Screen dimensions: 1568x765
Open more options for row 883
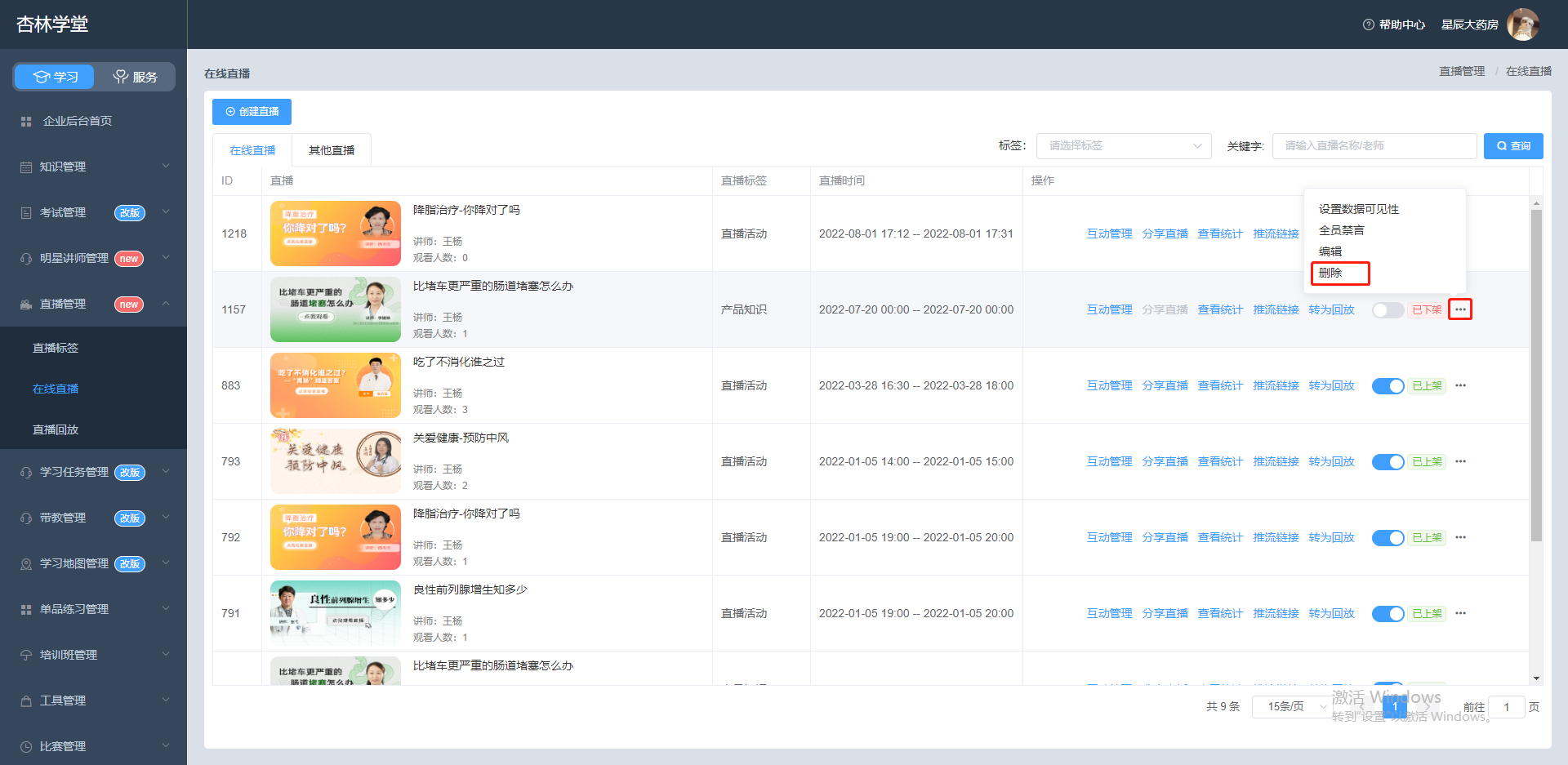(x=1460, y=385)
